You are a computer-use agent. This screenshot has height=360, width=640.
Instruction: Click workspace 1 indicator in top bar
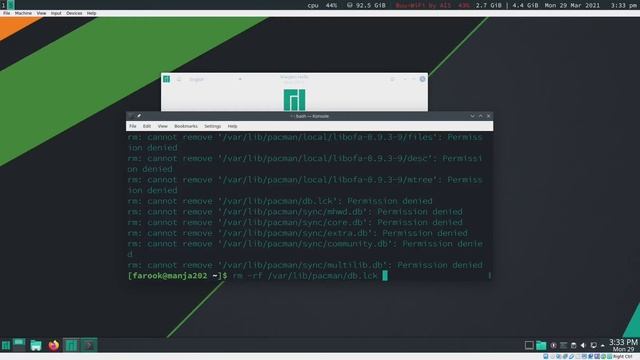click(x=3, y=5)
